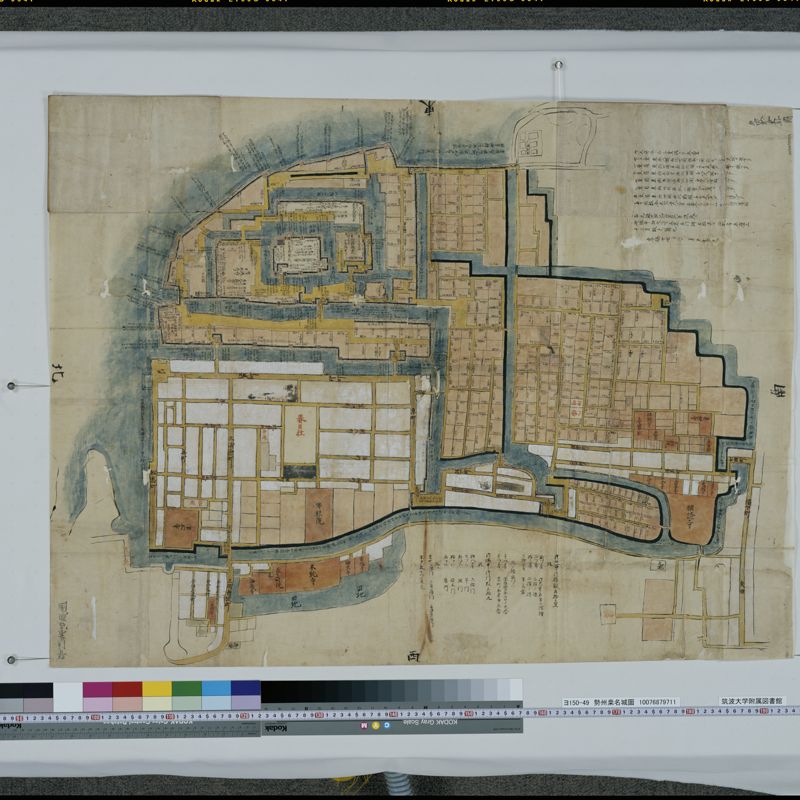
Task: Click the pin at the bottom-left map corner
Action: (x=12, y=660)
